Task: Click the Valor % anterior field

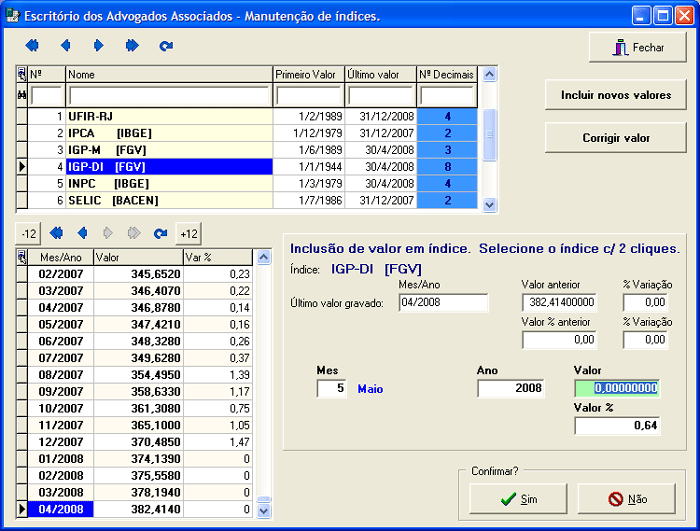Action: pyautogui.click(x=559, y=340)
